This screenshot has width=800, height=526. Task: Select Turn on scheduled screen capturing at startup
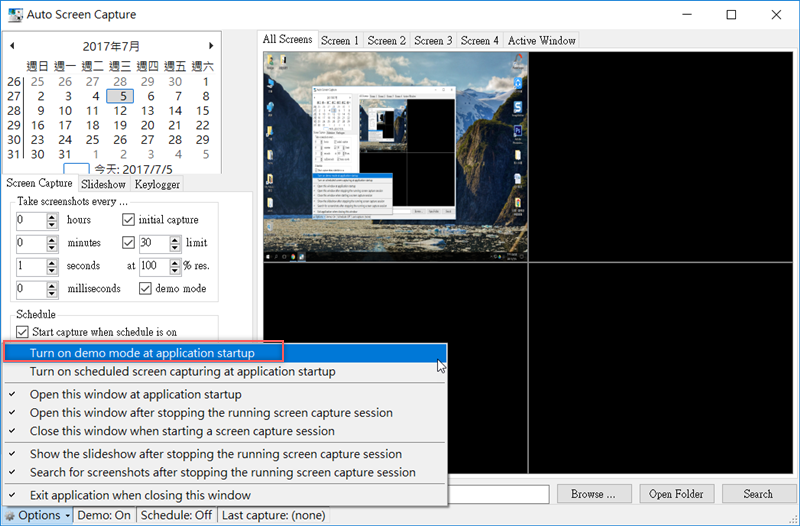(x=182, y=372)
